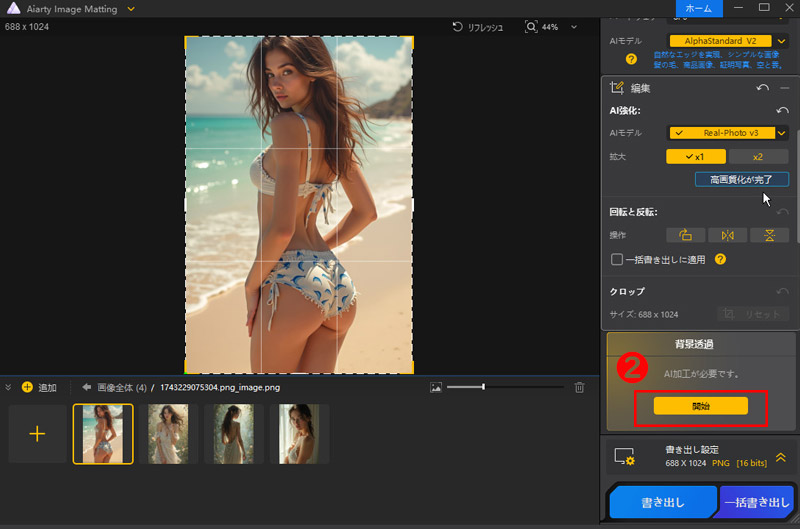Expand the 書き出し設定 panel chevron
800x529 pixels.
(x=781, y=456)
